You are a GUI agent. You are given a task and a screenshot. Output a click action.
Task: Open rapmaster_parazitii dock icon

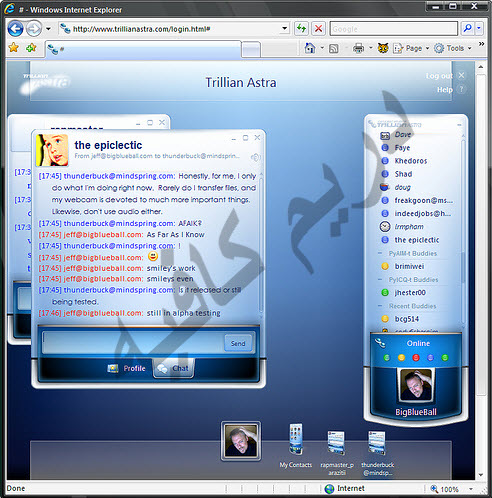point(336,443)
